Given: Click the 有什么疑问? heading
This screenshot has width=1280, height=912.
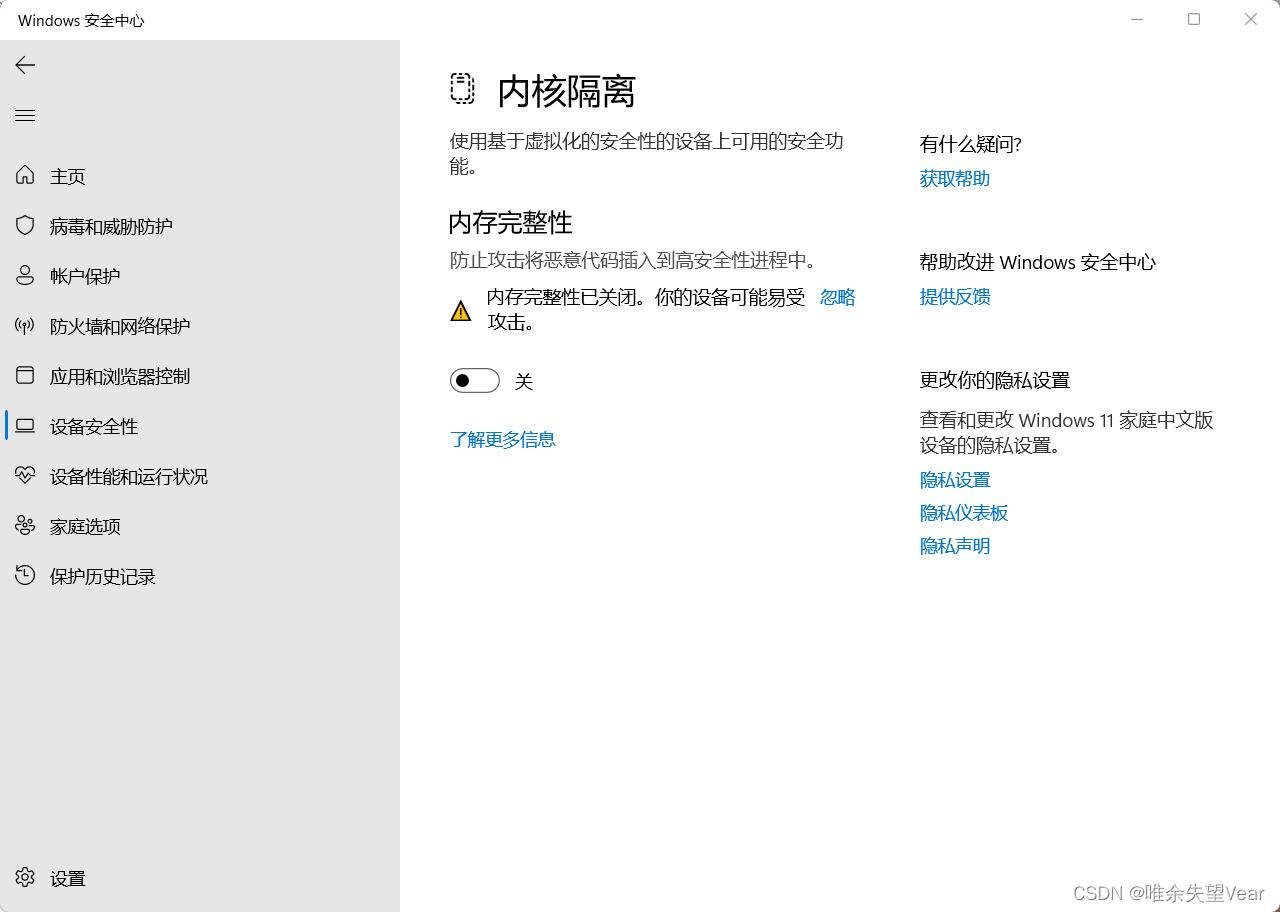Looking at the screenshot, I should pyautogui.click(x=970, y=144).
